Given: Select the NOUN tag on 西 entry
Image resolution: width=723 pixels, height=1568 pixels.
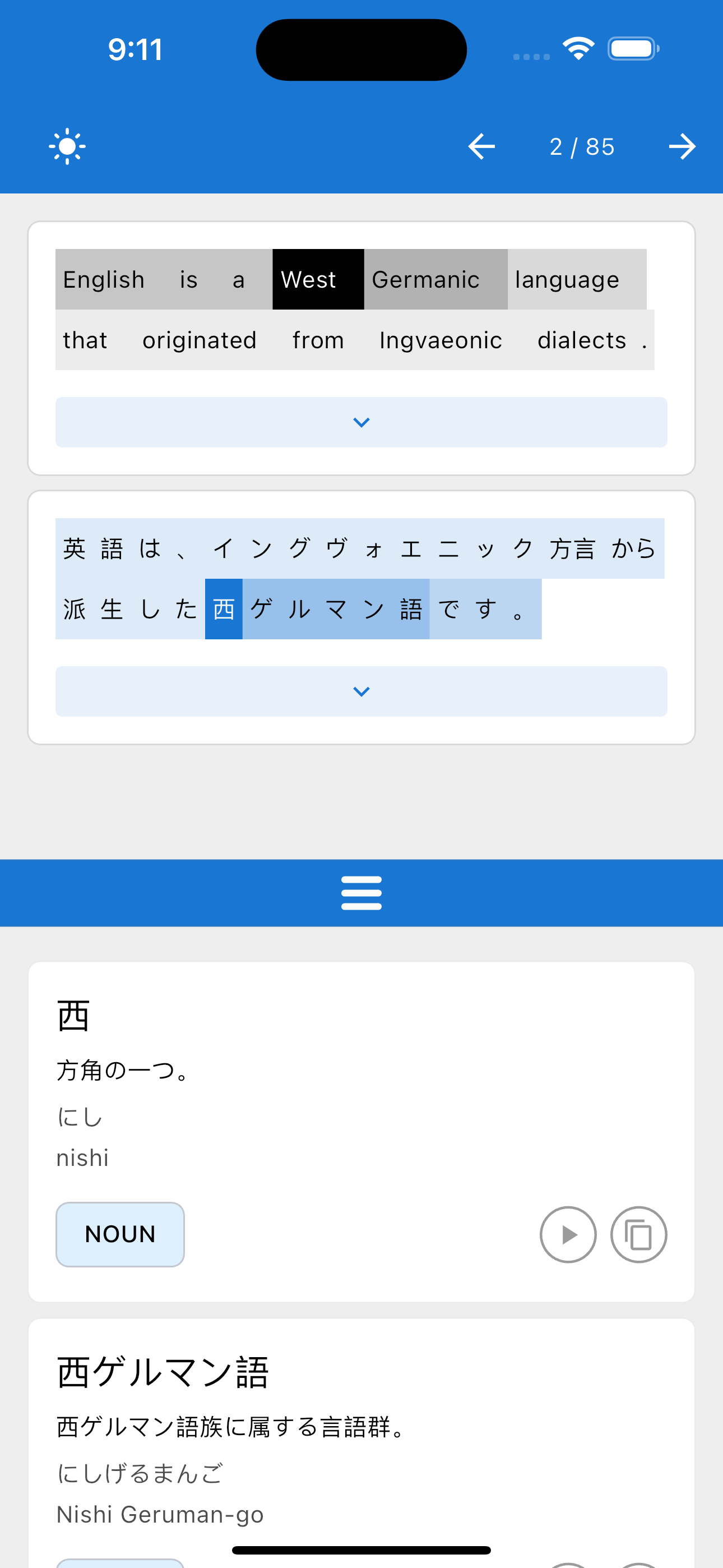Looking at the screenshot, I should [x=120, y=1234].
